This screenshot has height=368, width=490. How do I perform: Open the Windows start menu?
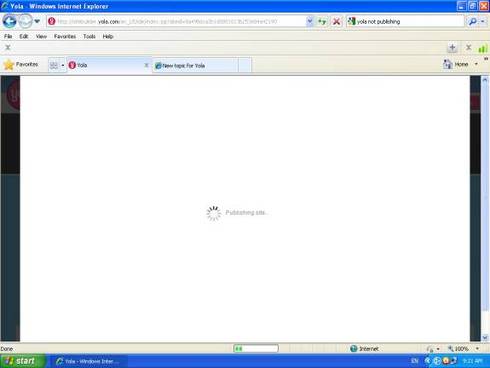click(x=23, y=361)
